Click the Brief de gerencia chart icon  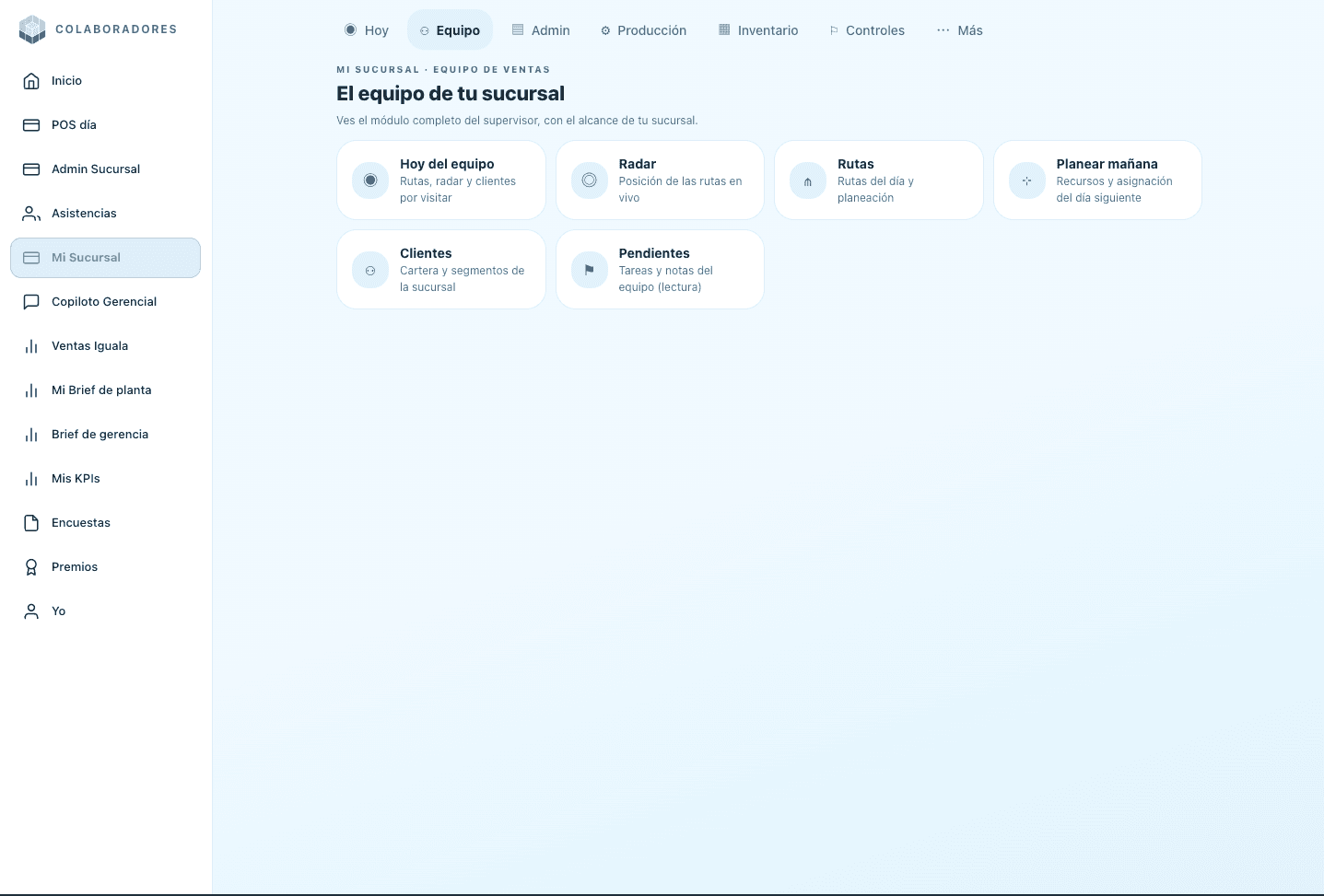(x=31, y=435)
